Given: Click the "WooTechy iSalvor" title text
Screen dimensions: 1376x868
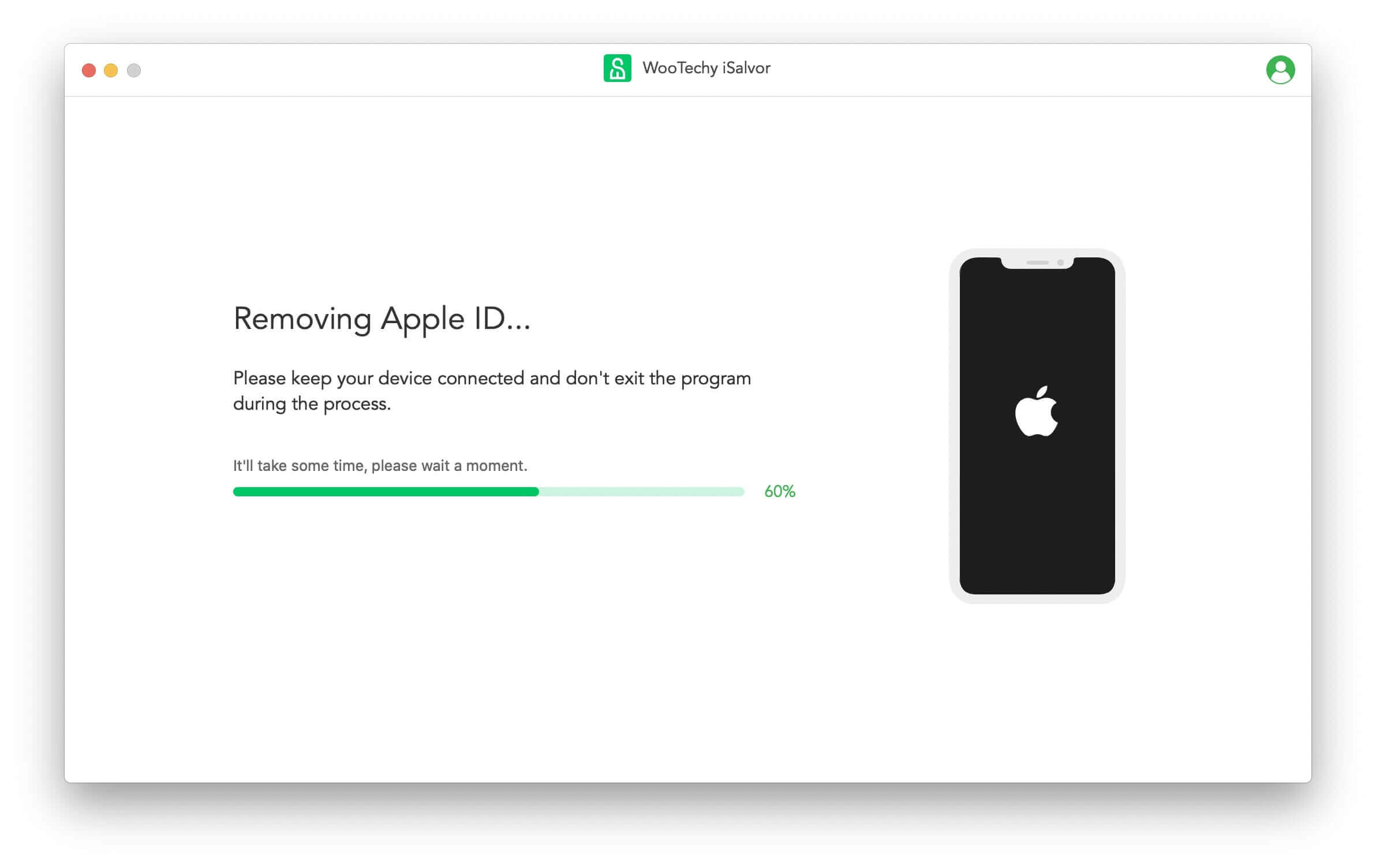Looking at the screenshot, I should click(706, 68).
